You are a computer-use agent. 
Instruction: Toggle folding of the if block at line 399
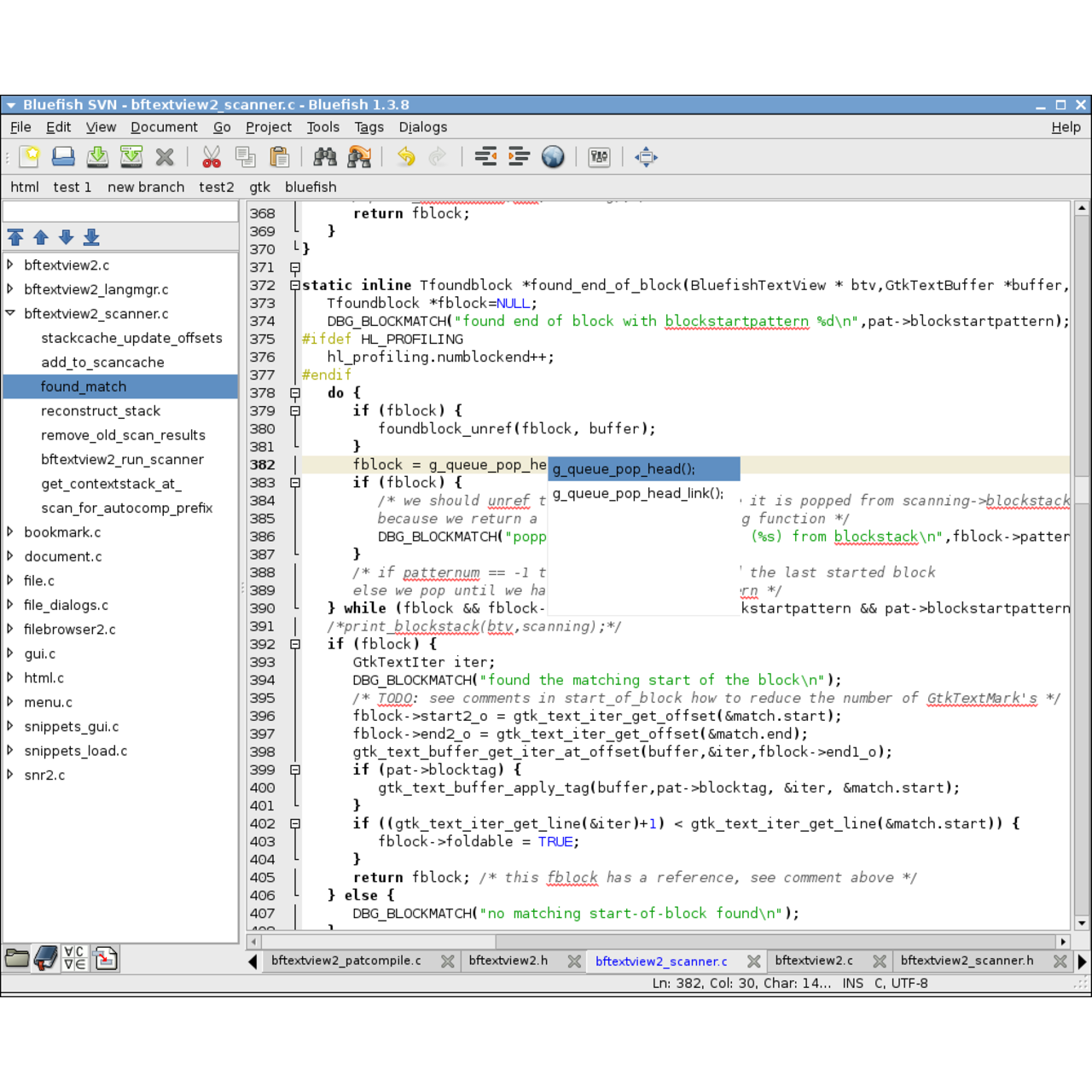click(x=294, y=770)
